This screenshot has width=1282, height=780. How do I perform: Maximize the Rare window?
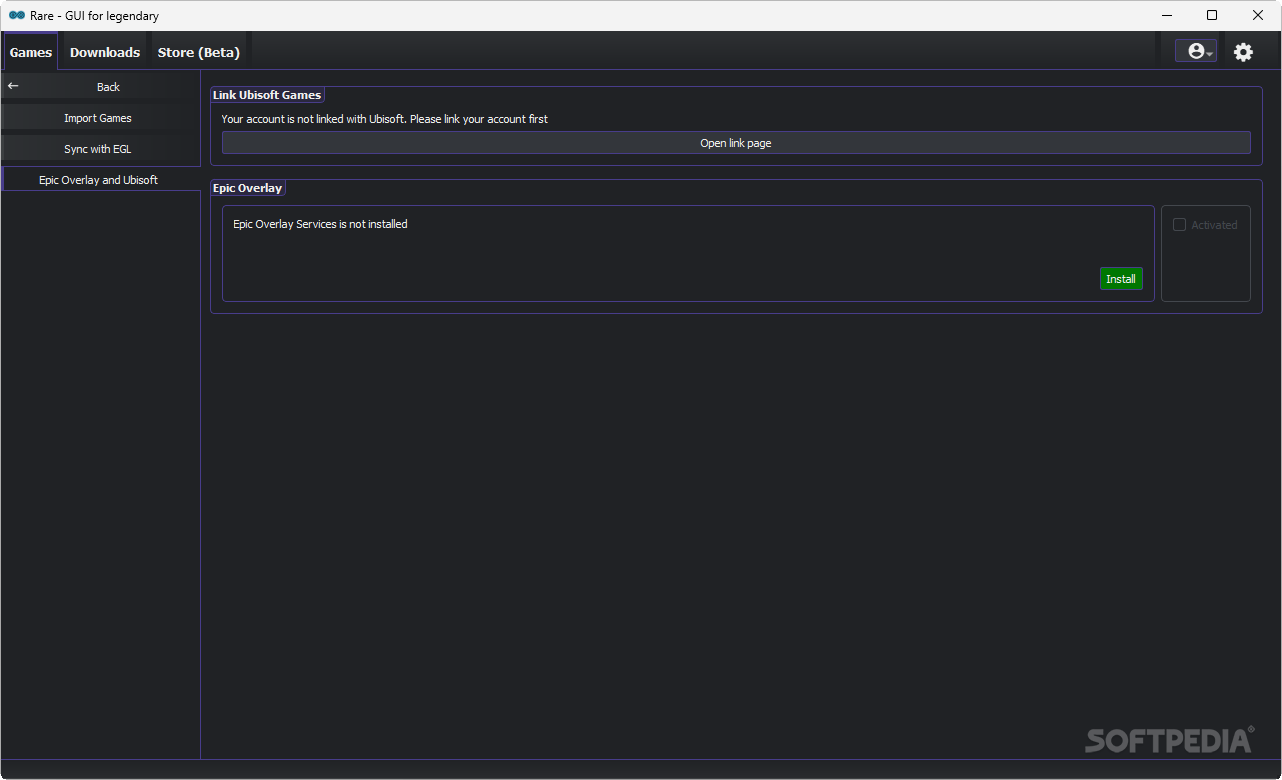[x=1212, y=15]
